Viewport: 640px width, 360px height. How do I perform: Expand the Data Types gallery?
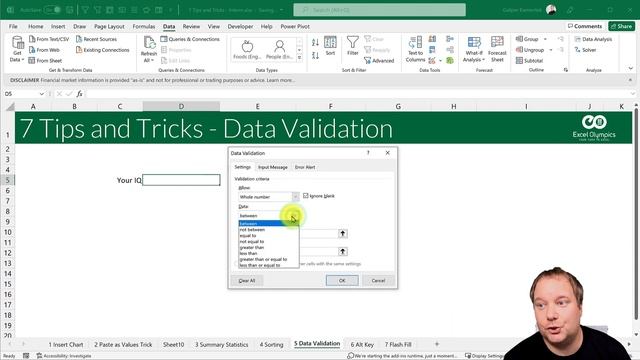[x=300, y=58]
